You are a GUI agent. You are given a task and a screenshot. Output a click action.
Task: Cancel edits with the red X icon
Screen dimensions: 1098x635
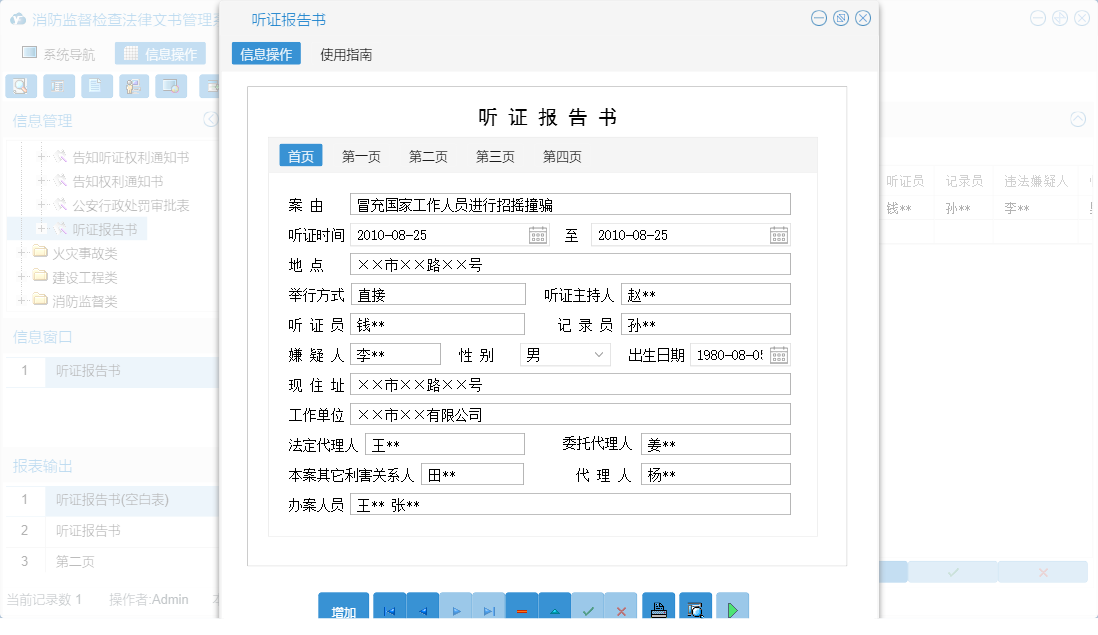(x=621, y=610)
